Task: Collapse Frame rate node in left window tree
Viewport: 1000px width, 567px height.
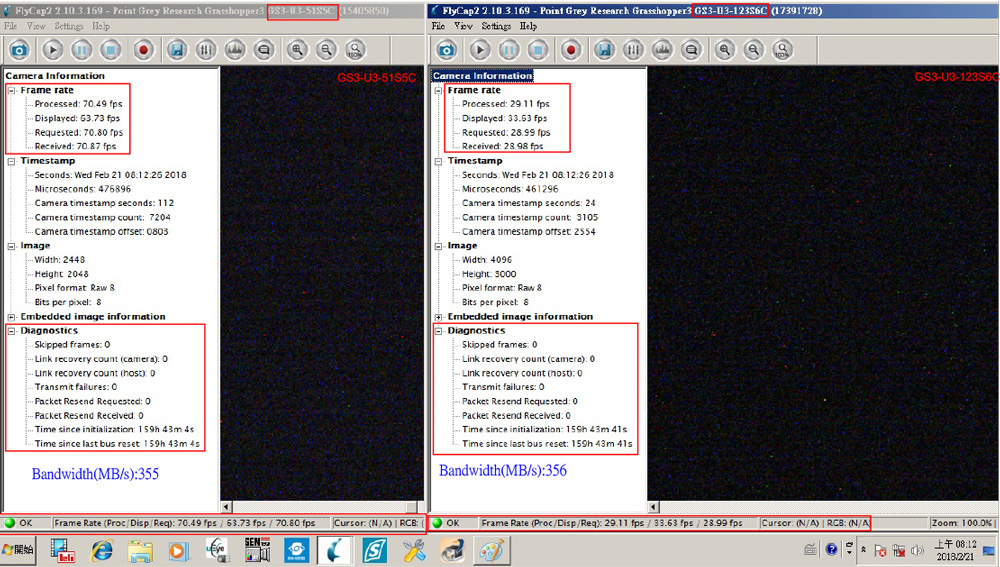Action: (11, 90)
